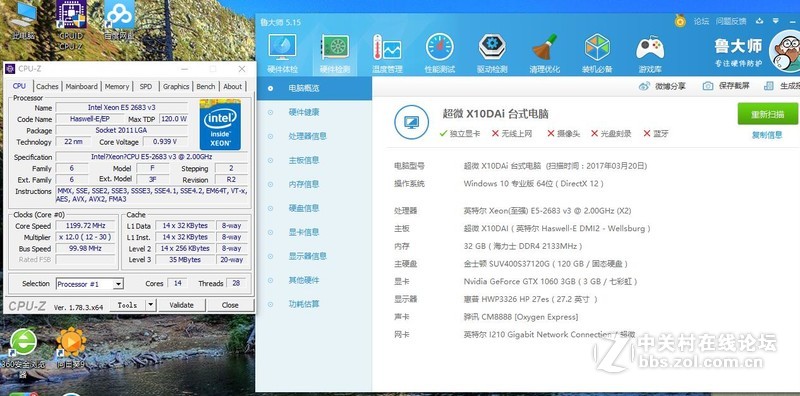Screen dimensions: 800x396
Task: Click the monitor icon beside 超微 X10DAi
Action: pyautogui.click(x=411, y=122)
